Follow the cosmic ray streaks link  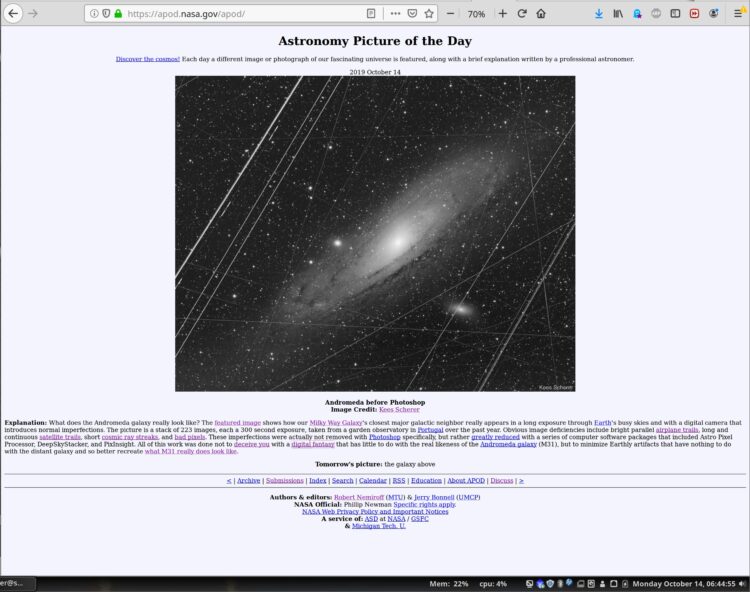(x=130, y=437)
